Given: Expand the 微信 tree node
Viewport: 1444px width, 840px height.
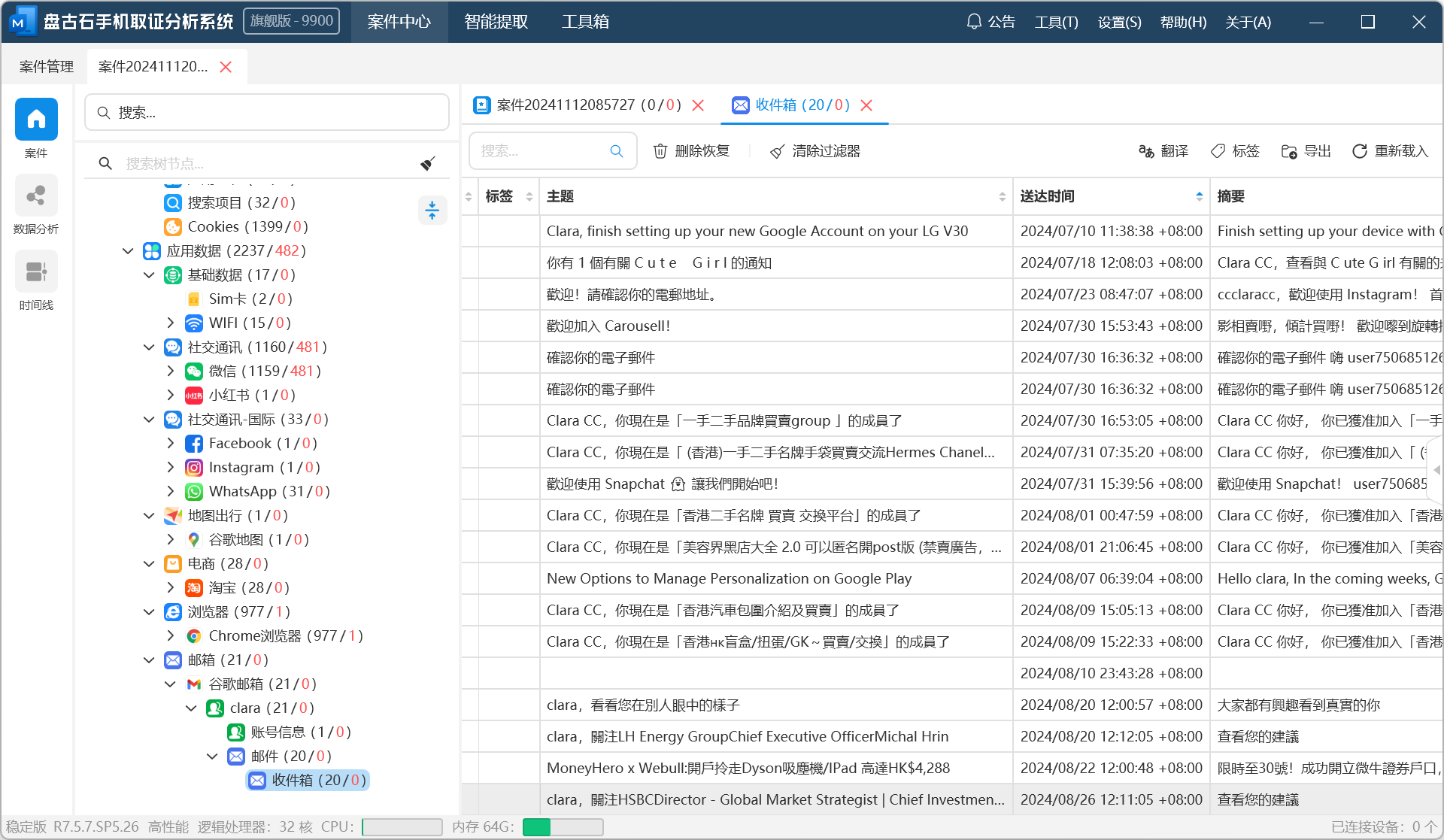Looking at the screenshot, I should click(x=170, y=371).
